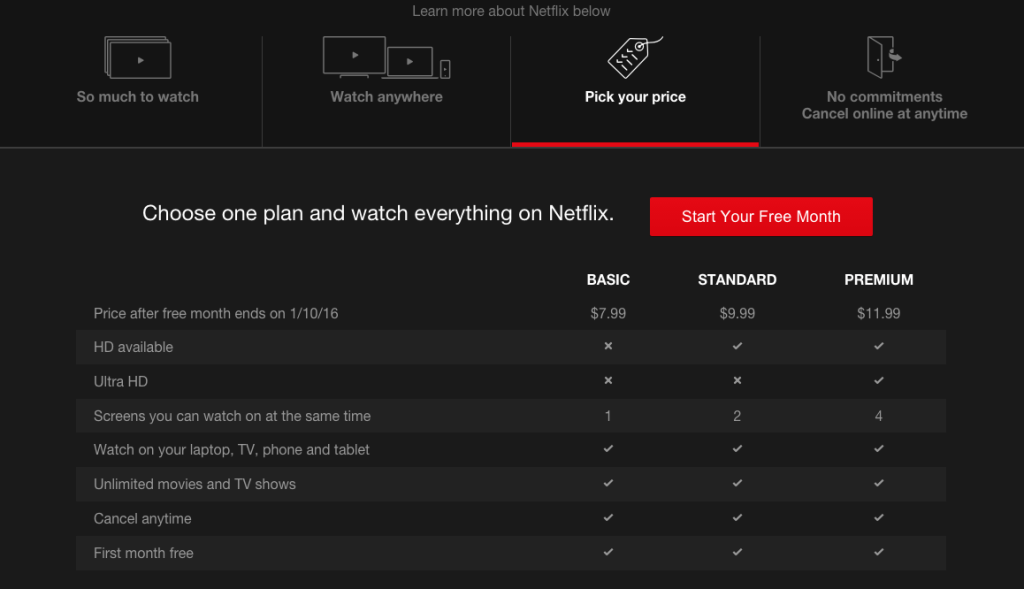Click the Premium plan Ultra HD checkmark

click(x=879, y=381)
